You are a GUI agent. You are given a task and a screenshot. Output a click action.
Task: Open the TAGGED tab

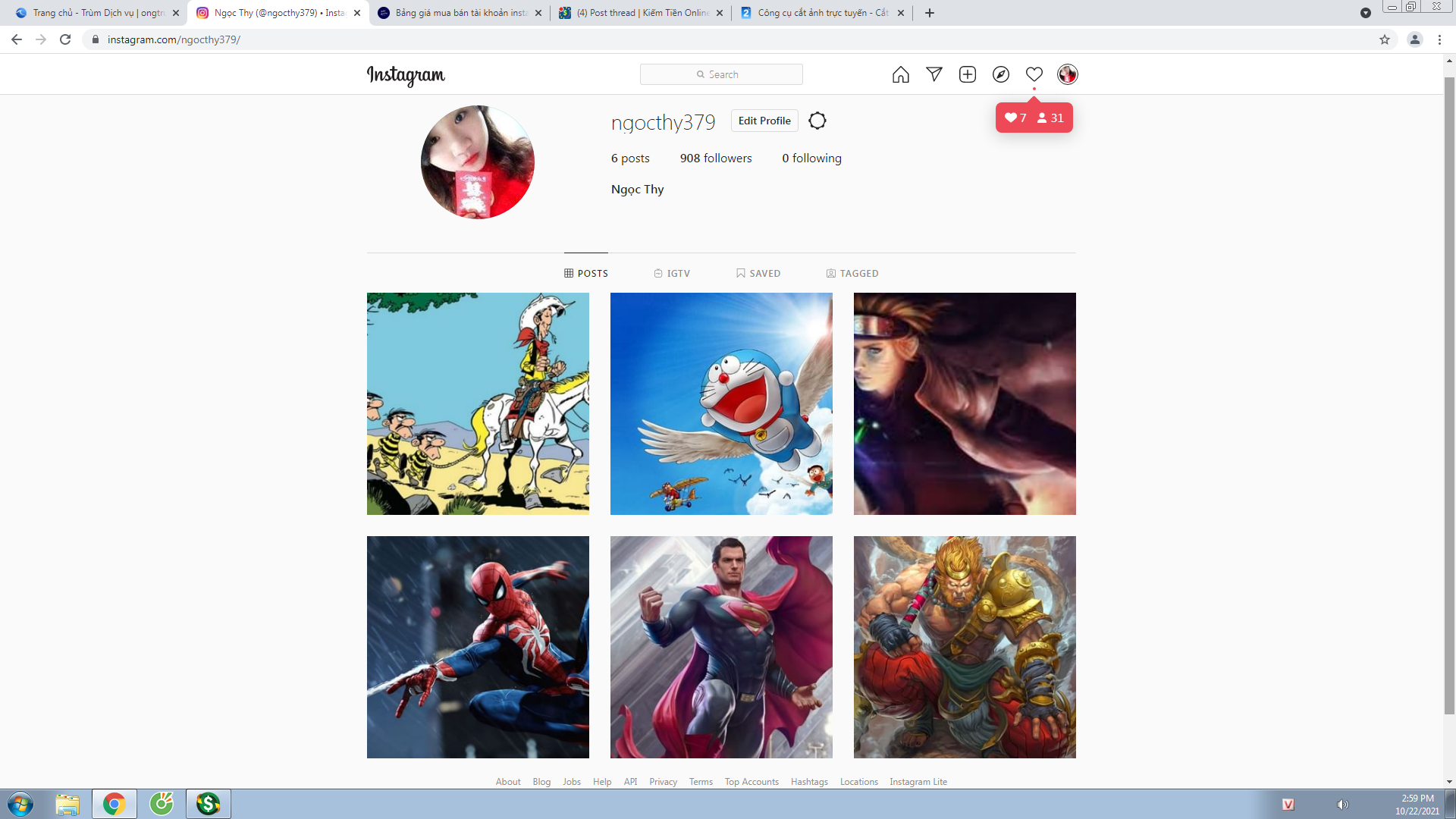(x=852, y=273)
